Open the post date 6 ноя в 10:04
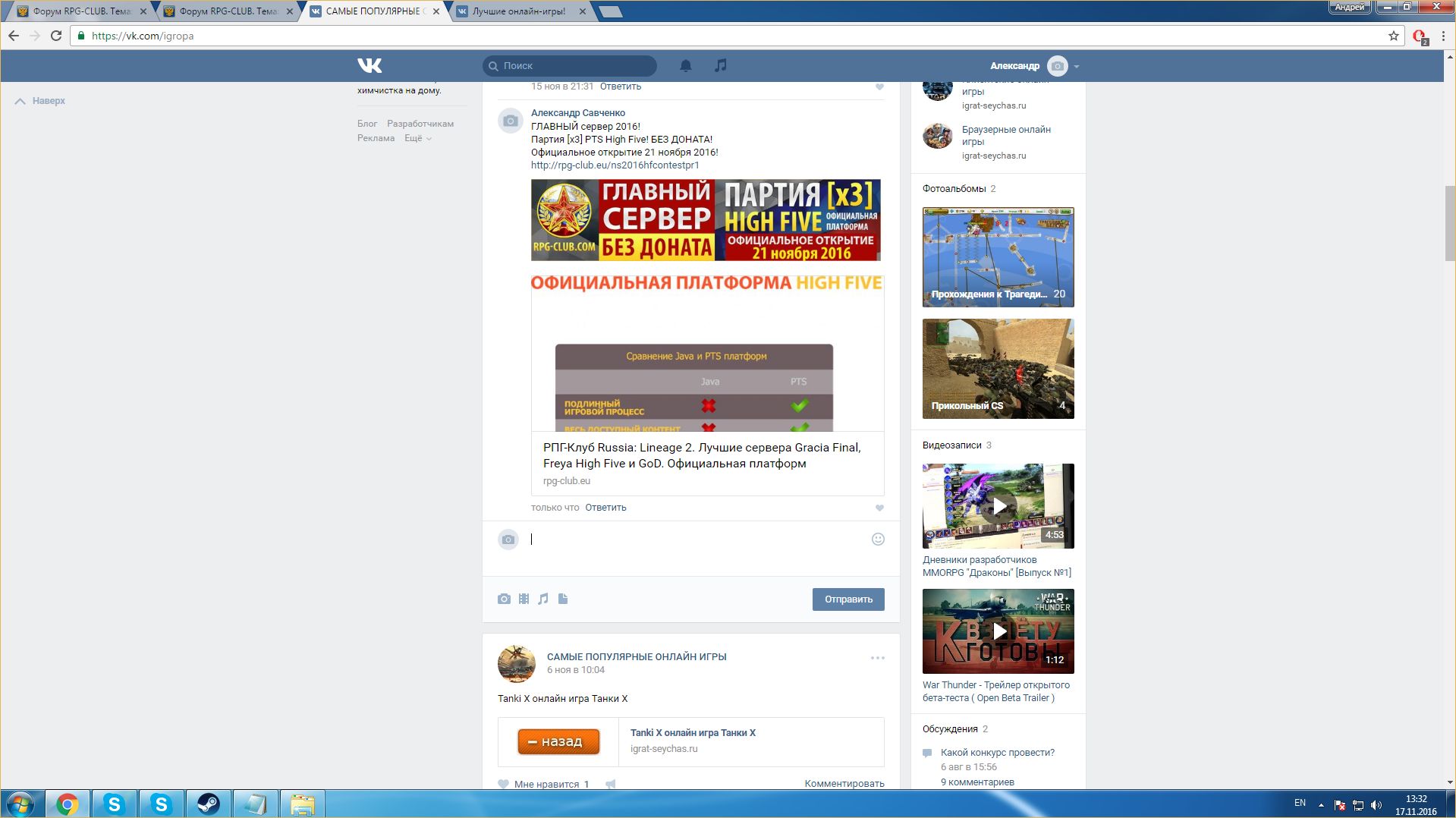 [576, 670]
